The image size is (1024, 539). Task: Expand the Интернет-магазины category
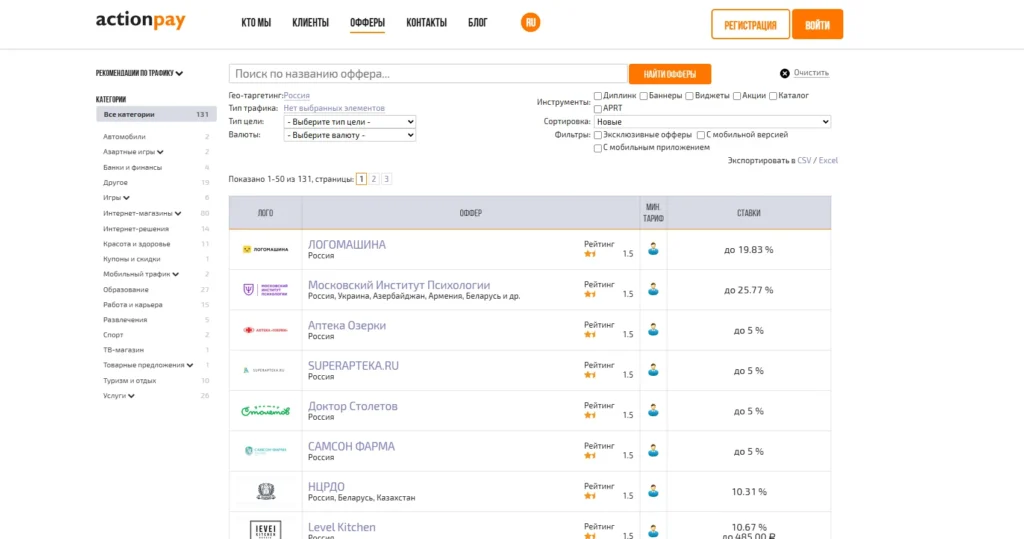pos(178,214)
